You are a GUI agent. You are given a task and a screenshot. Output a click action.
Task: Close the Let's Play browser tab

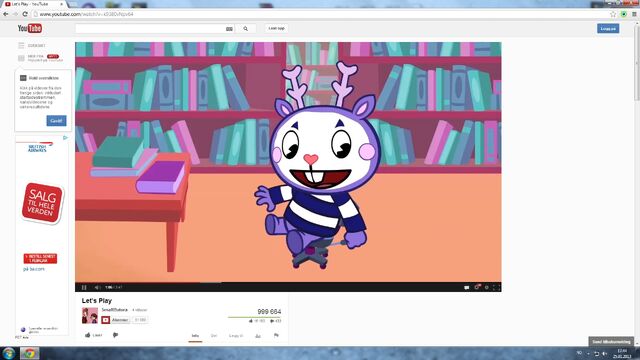pos(62,4)
